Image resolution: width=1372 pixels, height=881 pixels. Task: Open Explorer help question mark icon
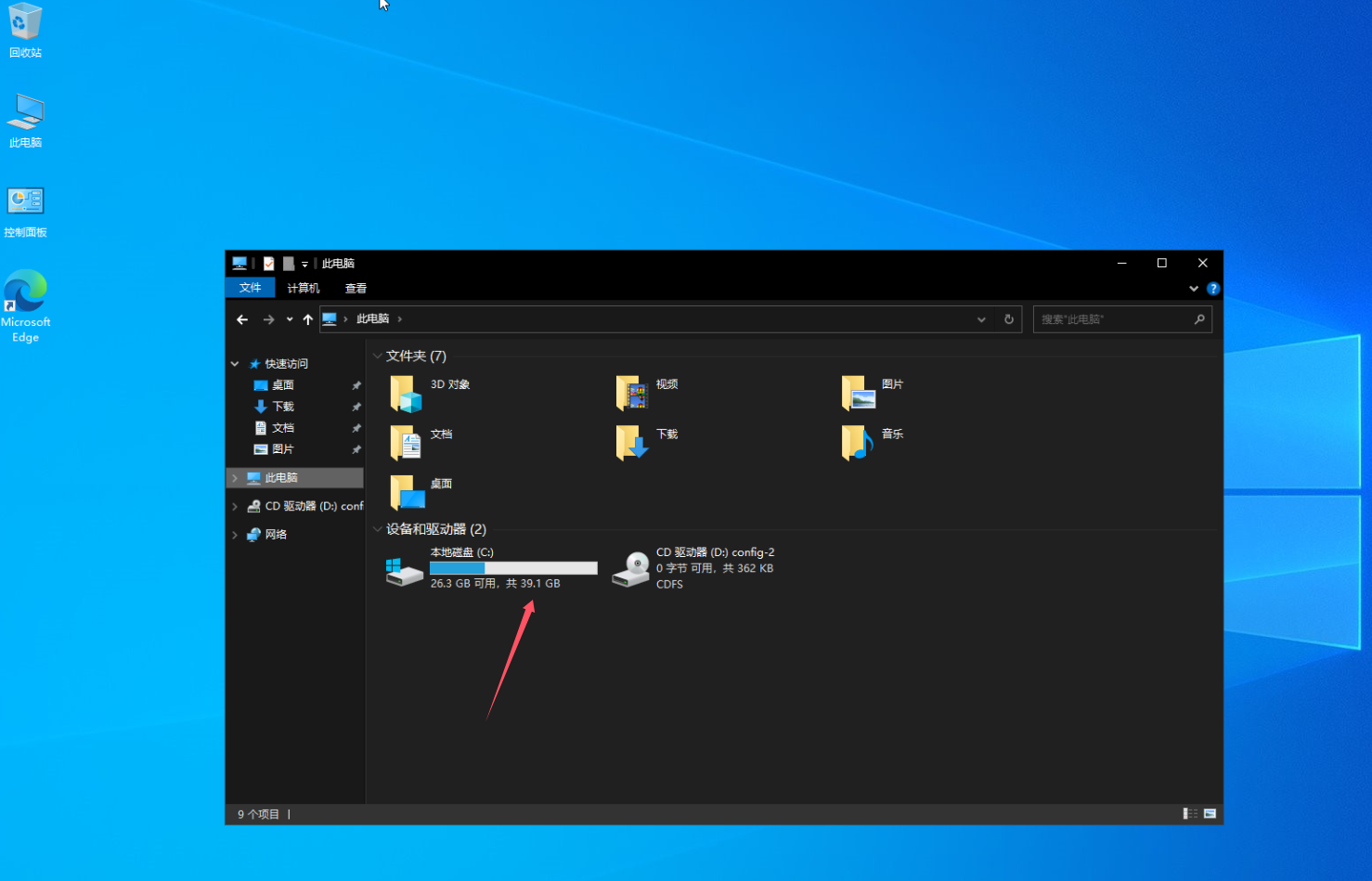[x=1212, y=289]
